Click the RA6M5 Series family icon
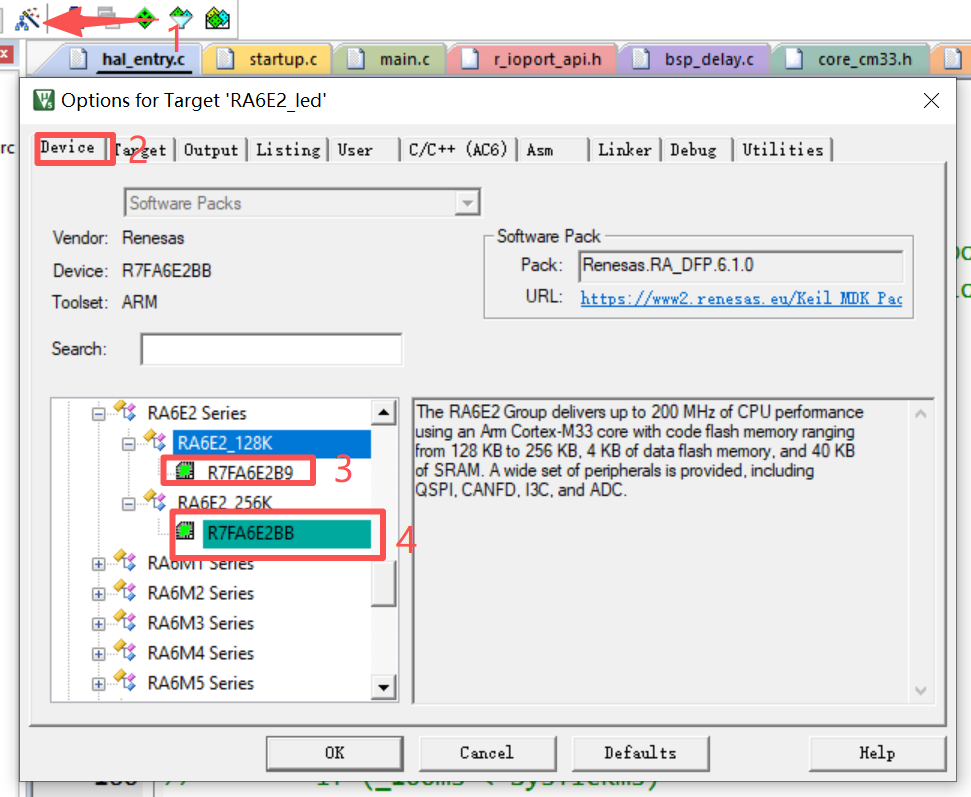Viewport: 971px width, 797px height. [x=124, y=681]
